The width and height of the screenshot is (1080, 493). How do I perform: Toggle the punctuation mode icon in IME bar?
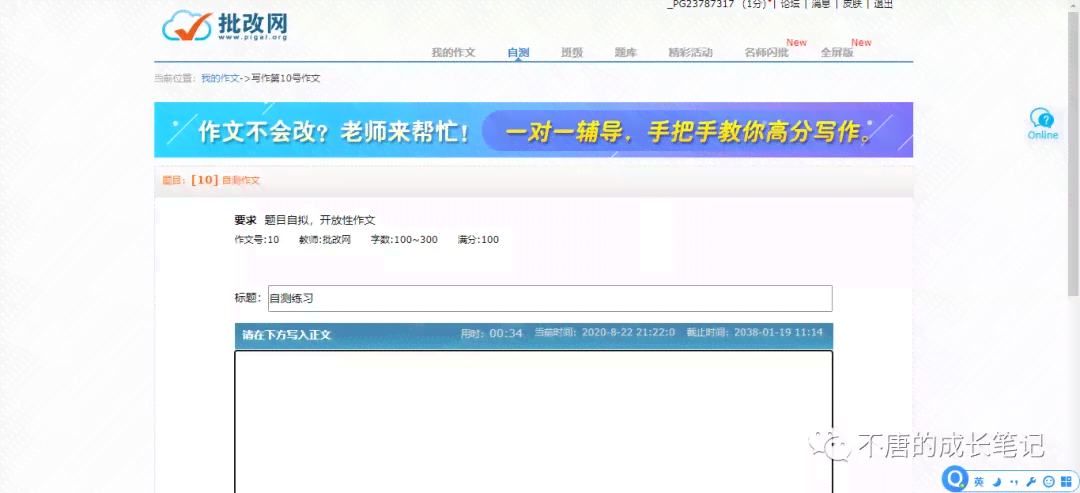coord(1013,481)
